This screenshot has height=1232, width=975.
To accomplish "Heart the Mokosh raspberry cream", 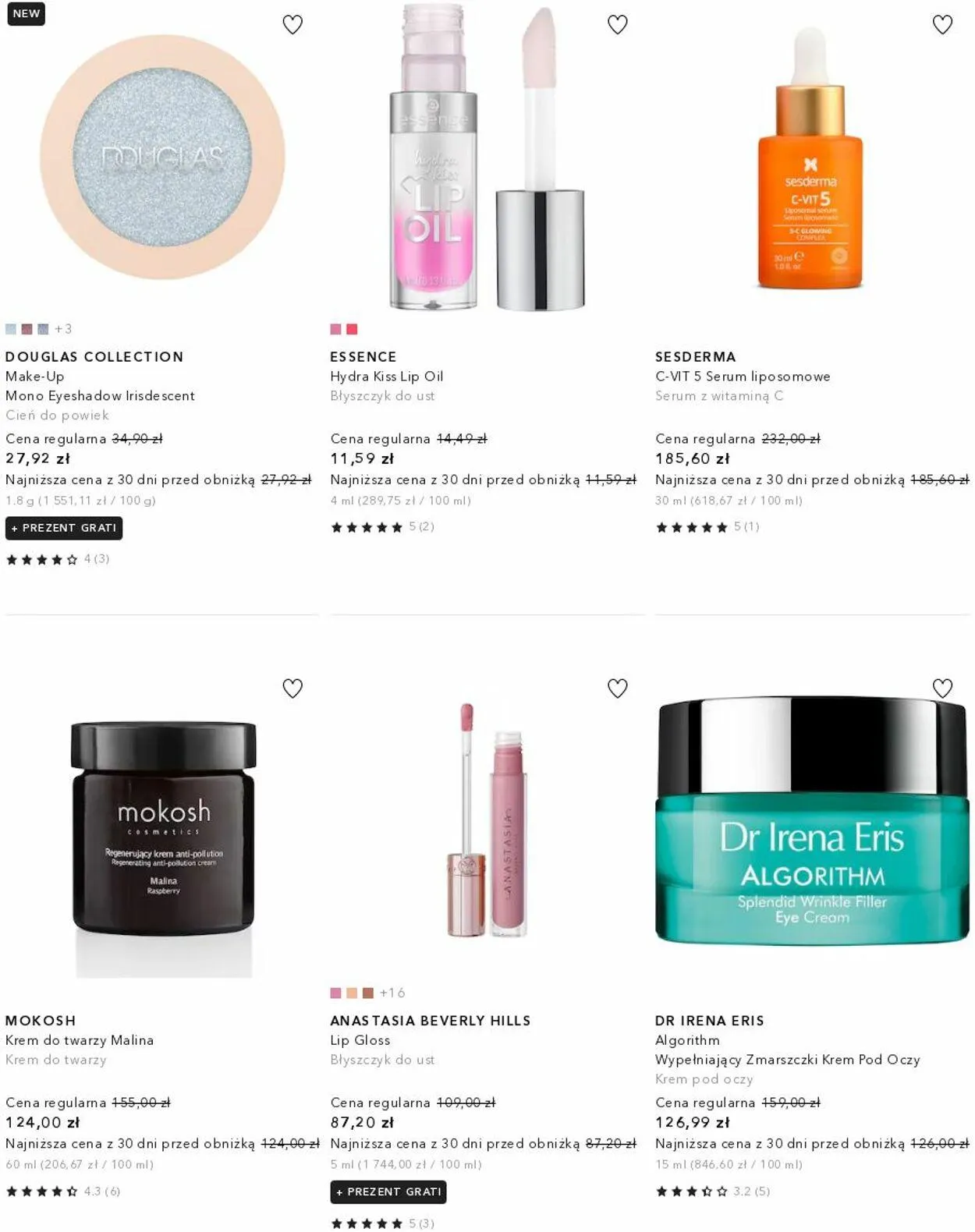I will click(292, 689).
